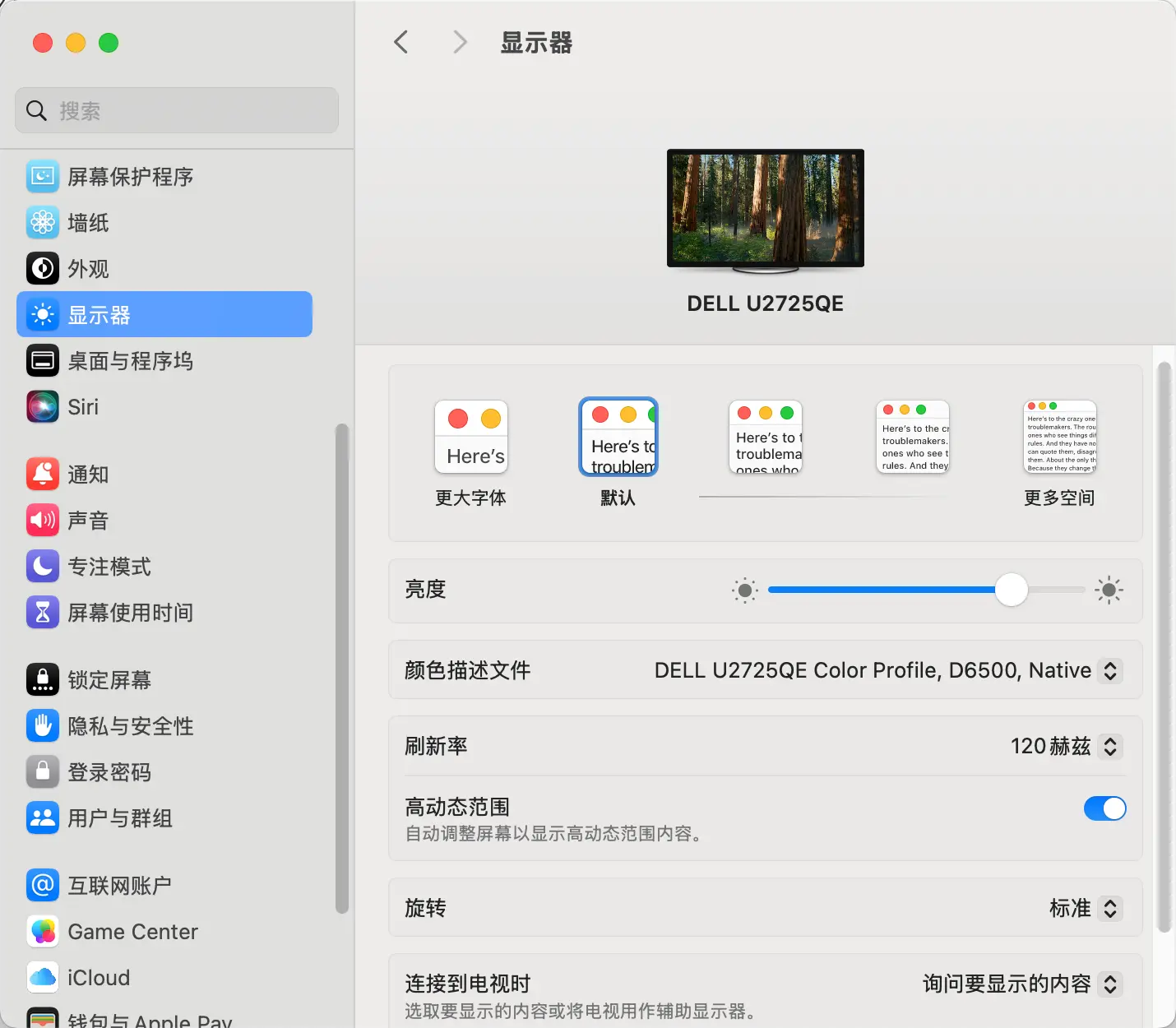Open 声音 settings in sidebar

(164, 520)
